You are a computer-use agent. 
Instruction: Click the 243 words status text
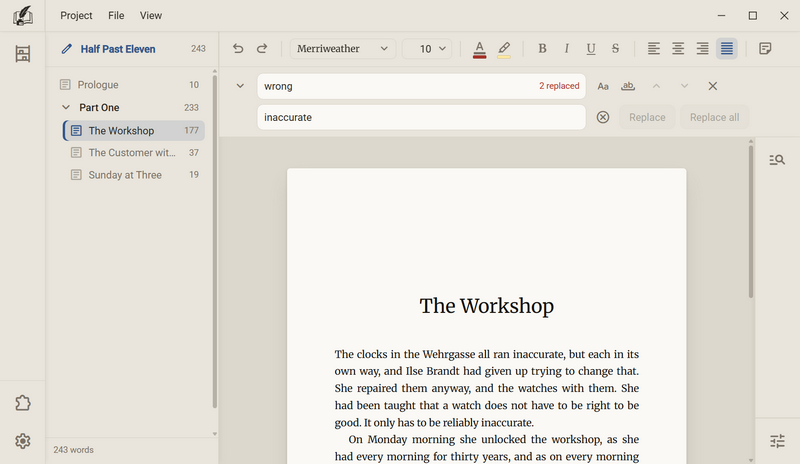pyautogui.click(x=73, y=450)
